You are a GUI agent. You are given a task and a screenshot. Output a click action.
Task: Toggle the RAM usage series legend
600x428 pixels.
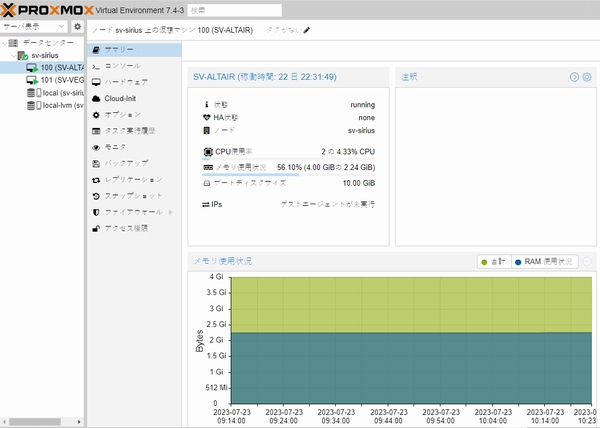pos(545,262)
